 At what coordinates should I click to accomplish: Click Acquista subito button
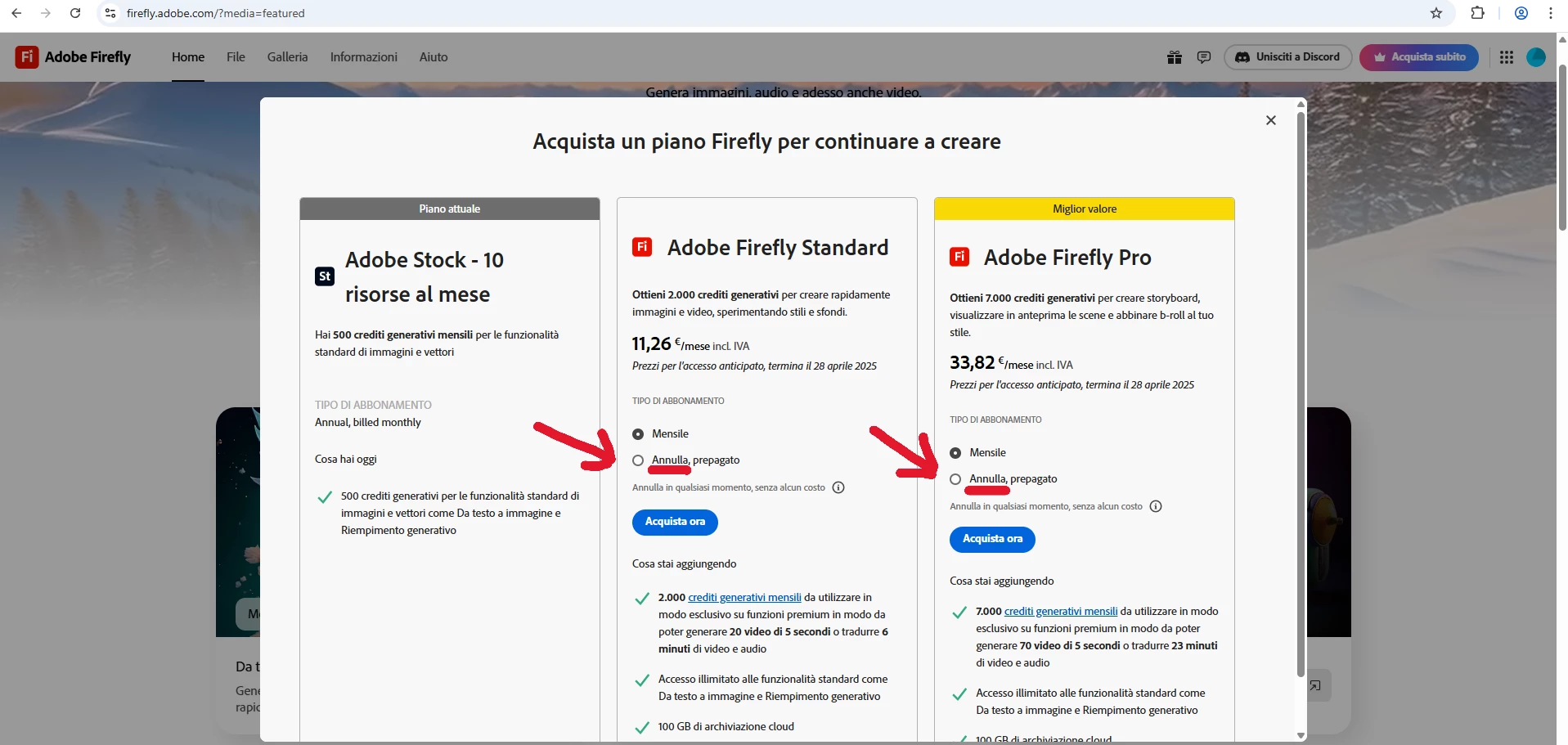1419,57
